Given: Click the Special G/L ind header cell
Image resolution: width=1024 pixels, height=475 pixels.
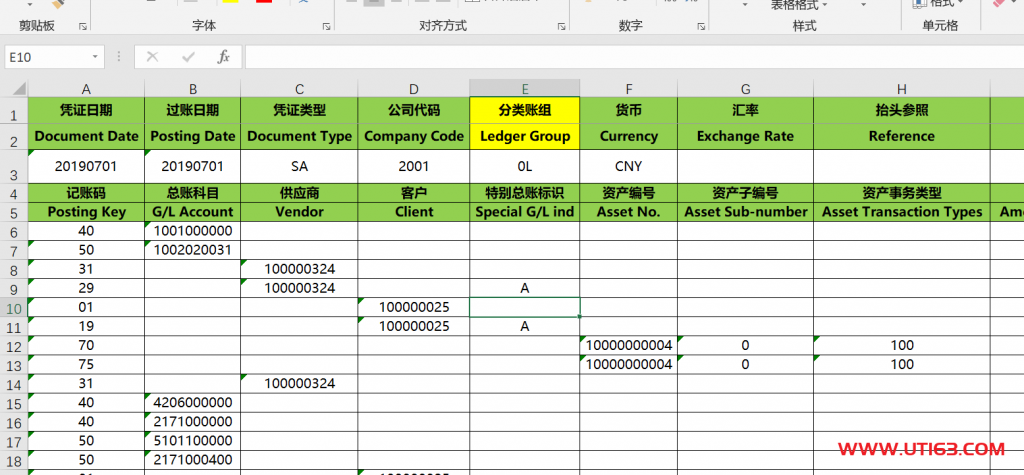Looking at the screenshot, I should coord(524,212).
